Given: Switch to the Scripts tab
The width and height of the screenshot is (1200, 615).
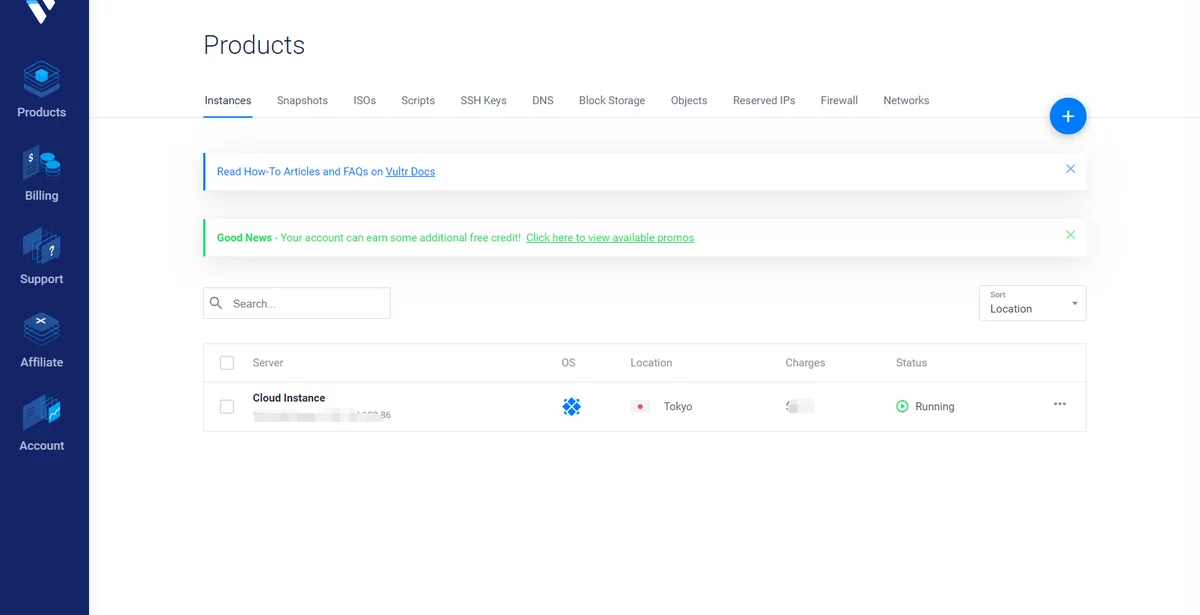Looking at the screenshot, I should (418, 101).
